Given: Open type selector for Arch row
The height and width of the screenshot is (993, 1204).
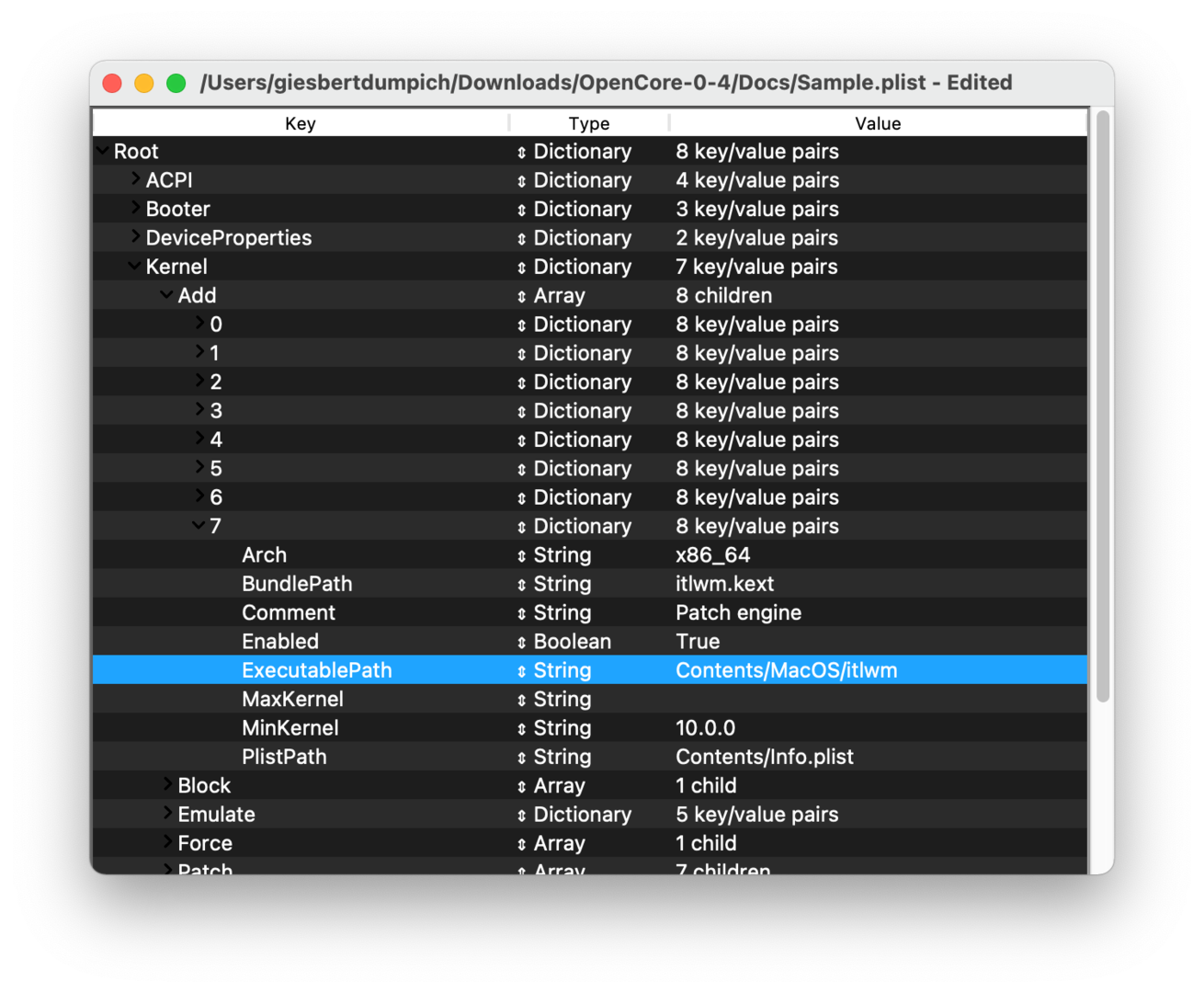Looking at the screenshot, I should click(x=521, y=556).
